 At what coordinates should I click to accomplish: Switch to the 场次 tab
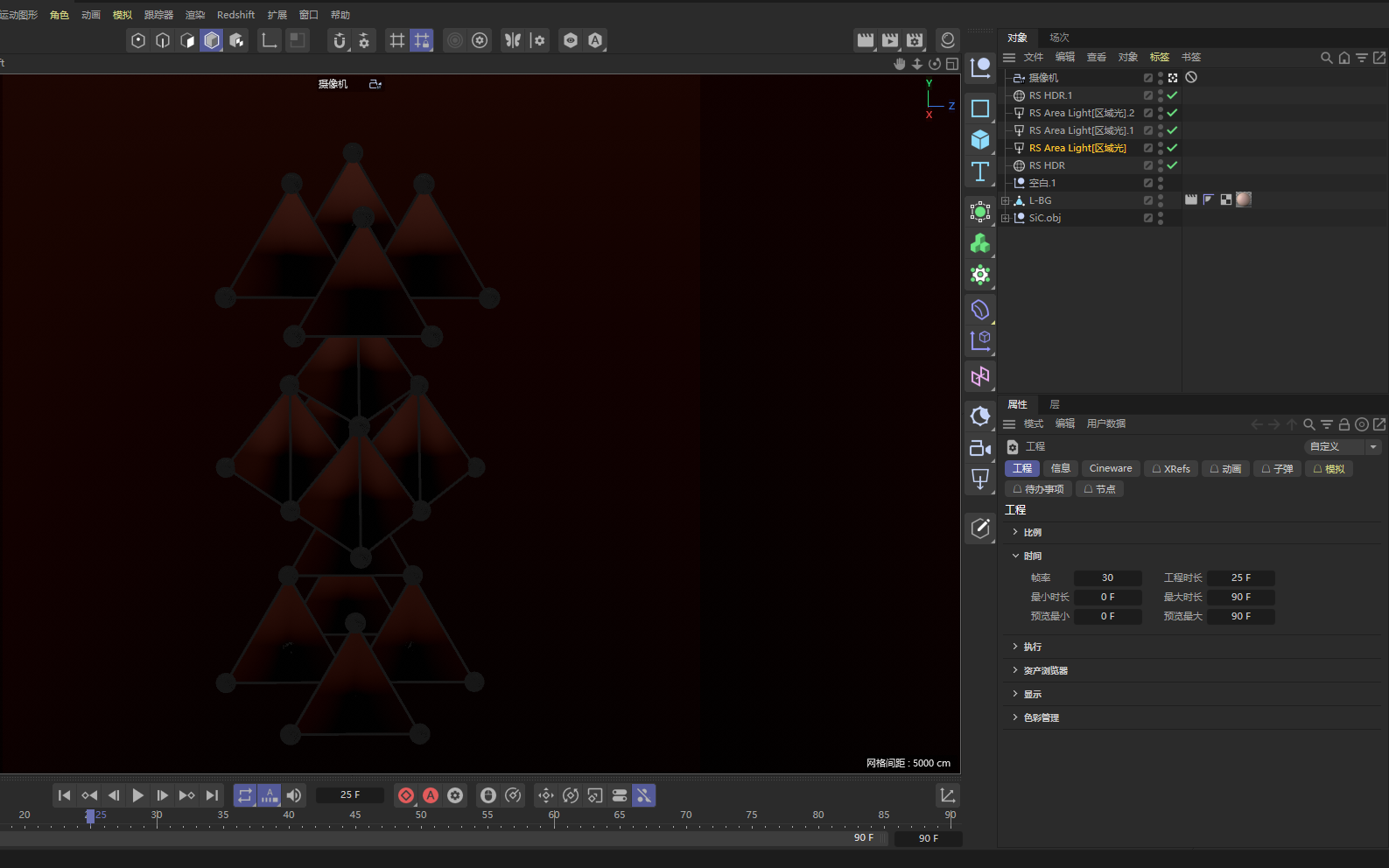point(1059,38)
